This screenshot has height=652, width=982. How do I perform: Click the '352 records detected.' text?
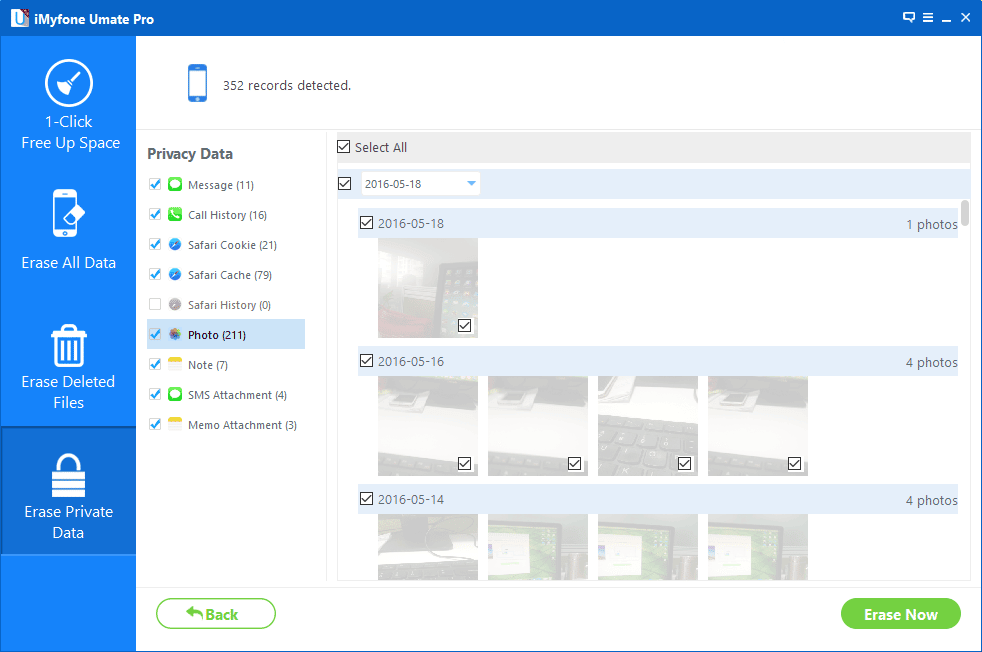point(287,85)
